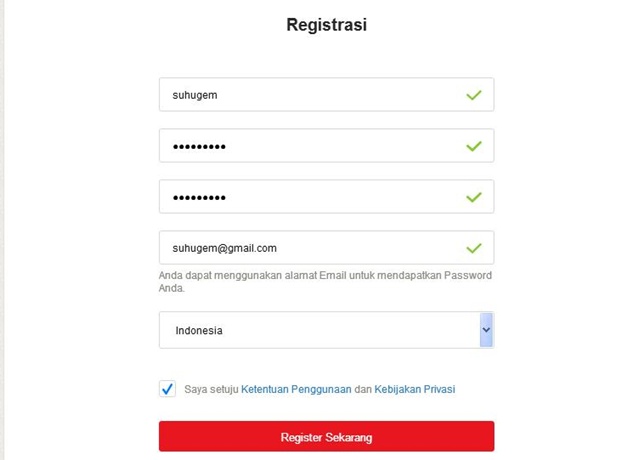This screenshot has width=643, height=460.
Task: Click the gray left page margin strip
Action: 2,230
